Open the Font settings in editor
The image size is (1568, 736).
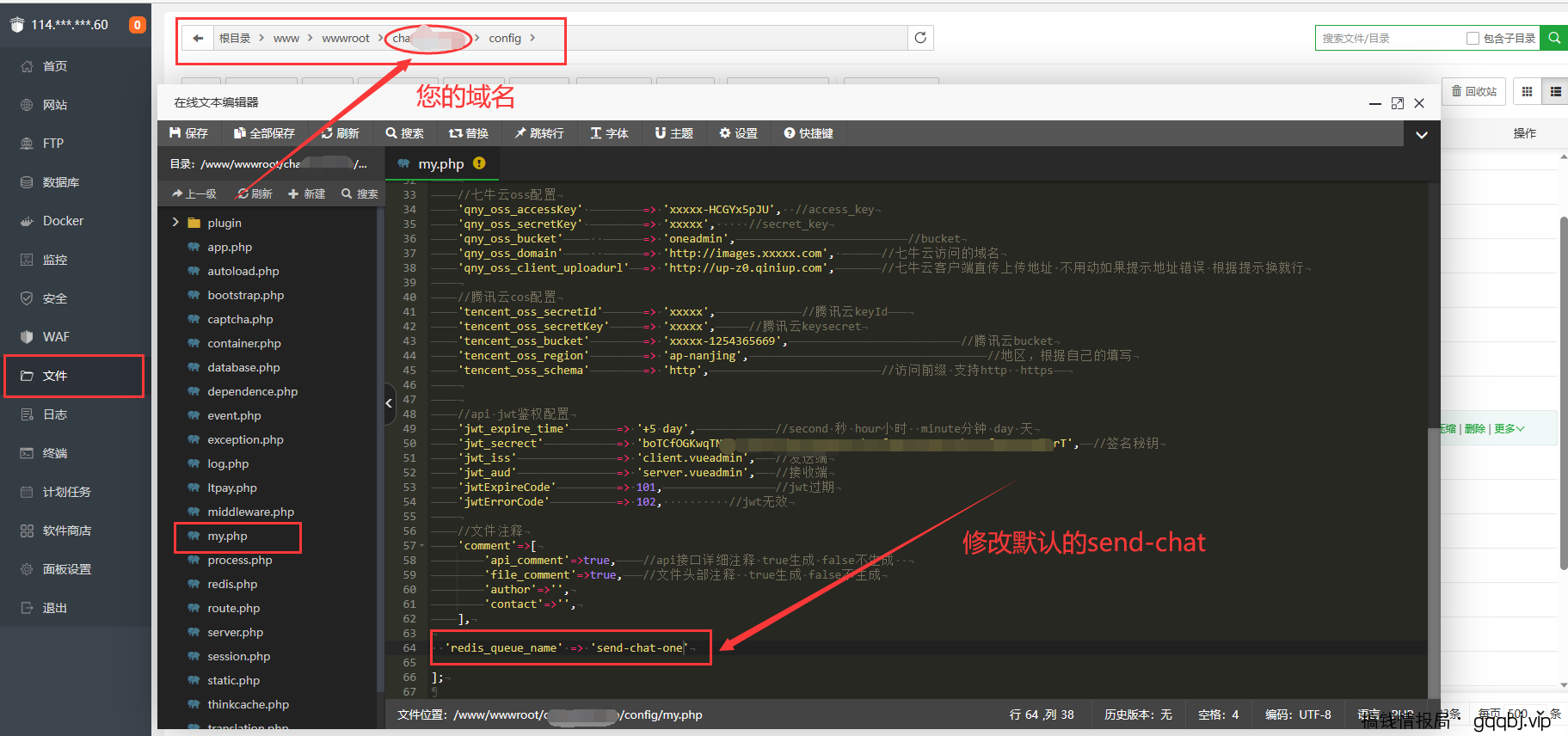pos(609,133)
